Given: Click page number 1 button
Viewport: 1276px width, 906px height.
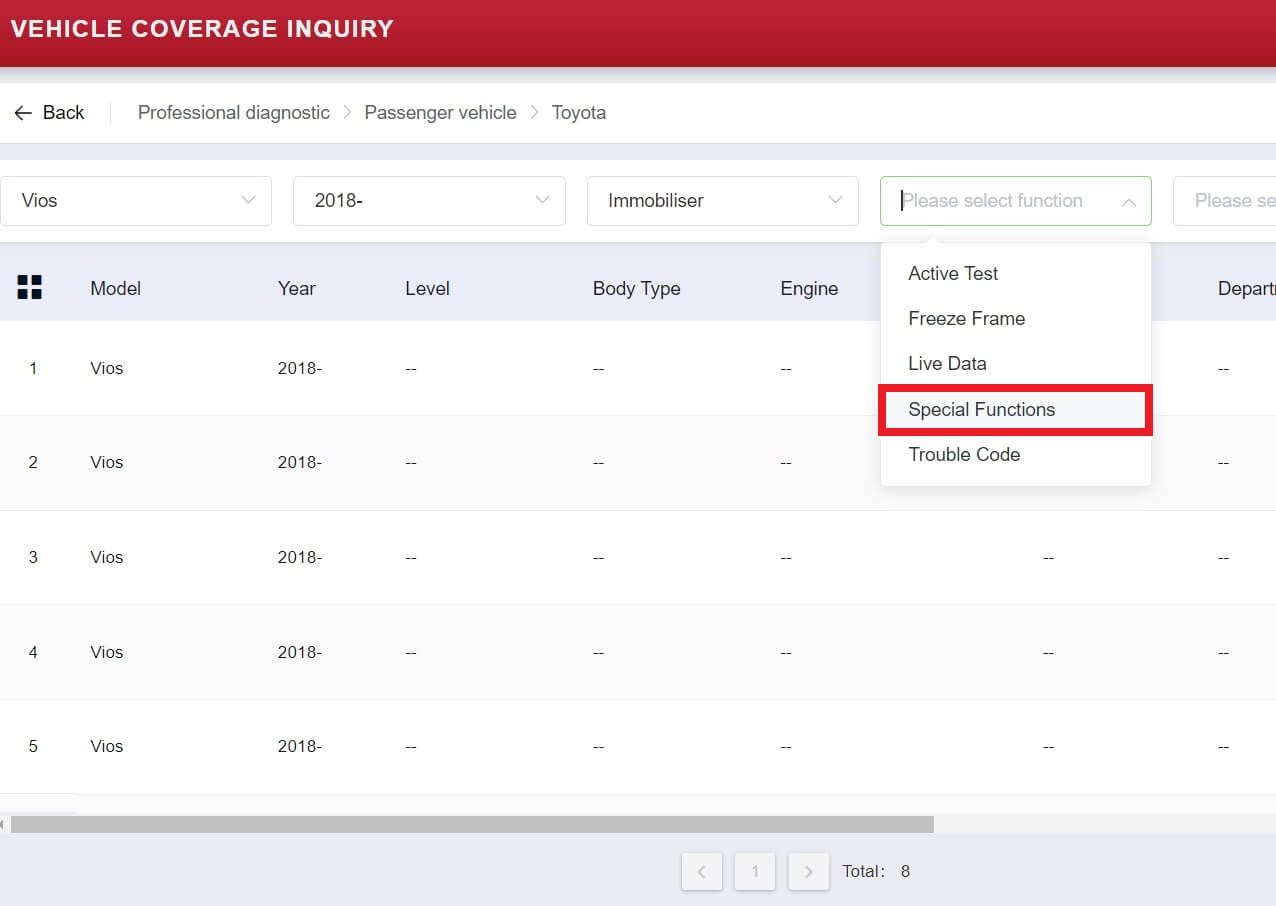Looking at the screenshot, I should point(754,871).
